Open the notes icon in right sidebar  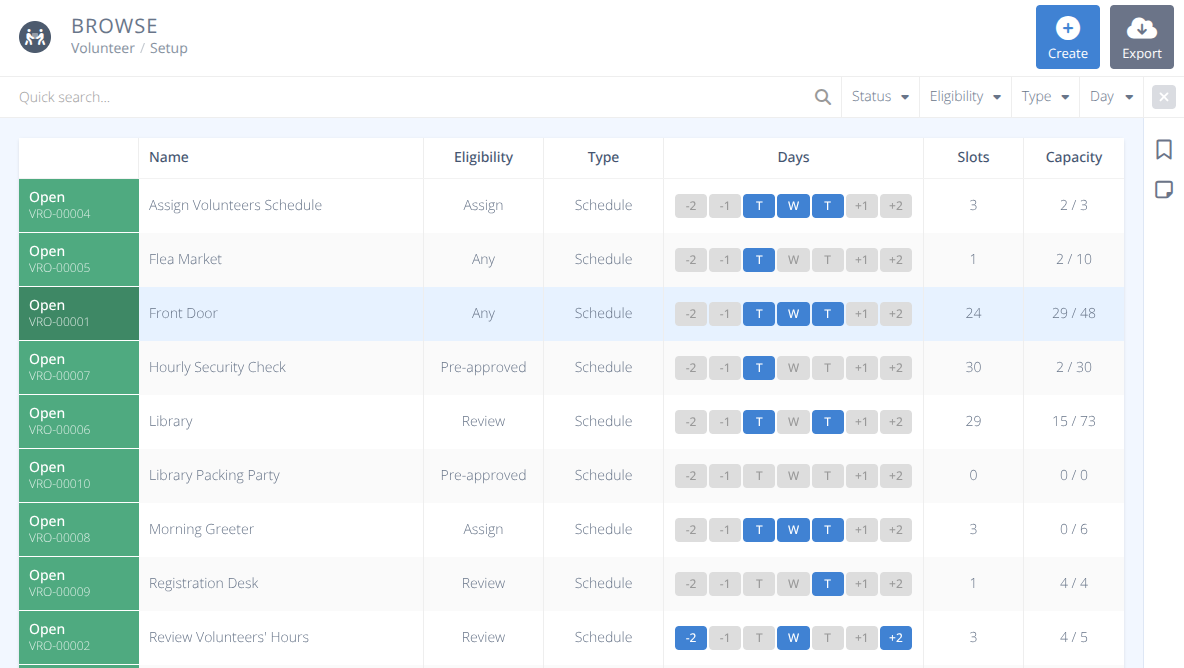click(x=1163, y=190)
